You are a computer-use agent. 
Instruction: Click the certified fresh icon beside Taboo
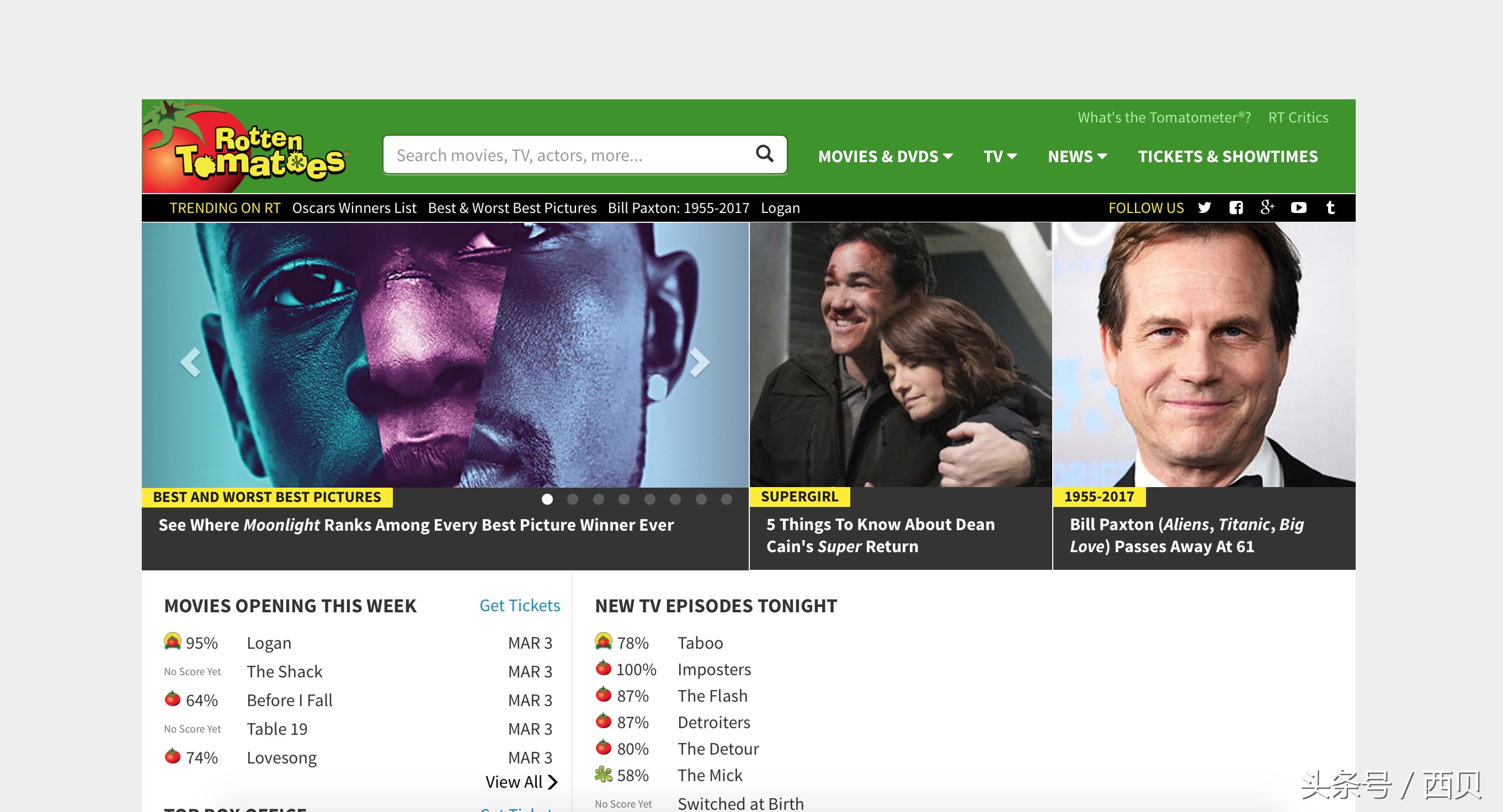pos(604,641)
